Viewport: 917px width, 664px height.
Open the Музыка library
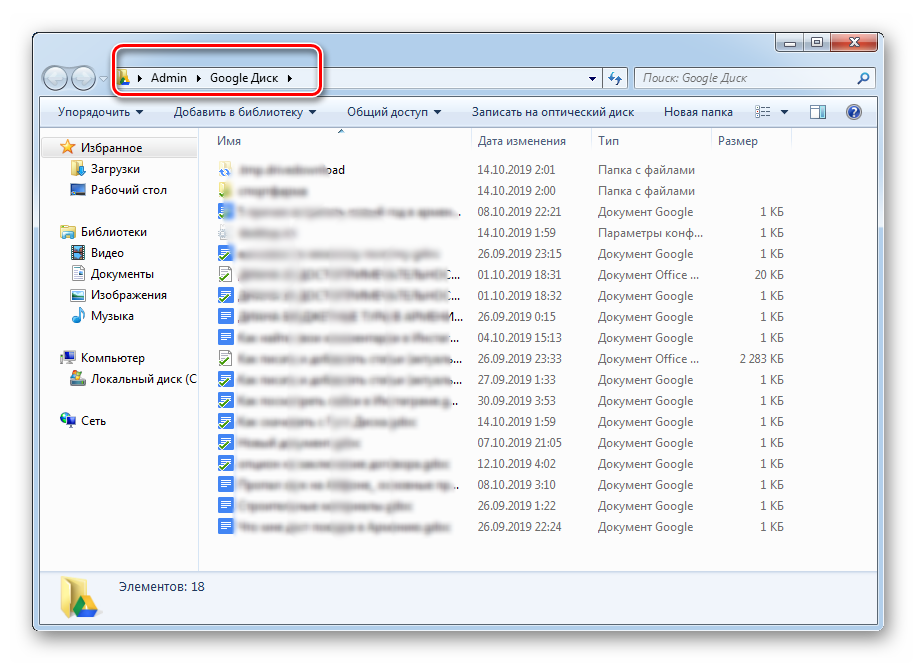click(111, 316)
